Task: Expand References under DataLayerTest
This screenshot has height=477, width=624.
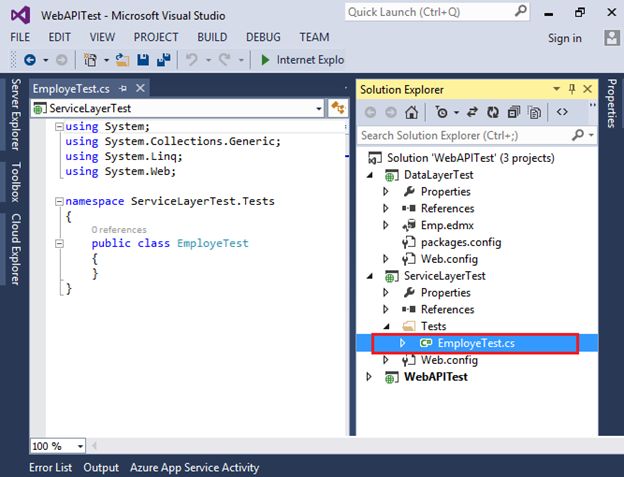Action: click(385, 208)
